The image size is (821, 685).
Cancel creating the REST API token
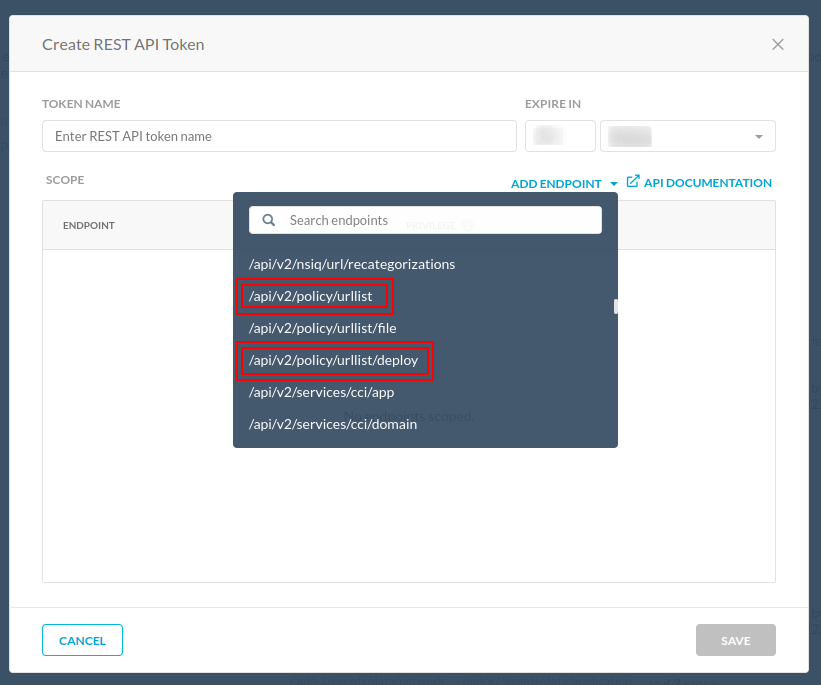click(82, 640)
